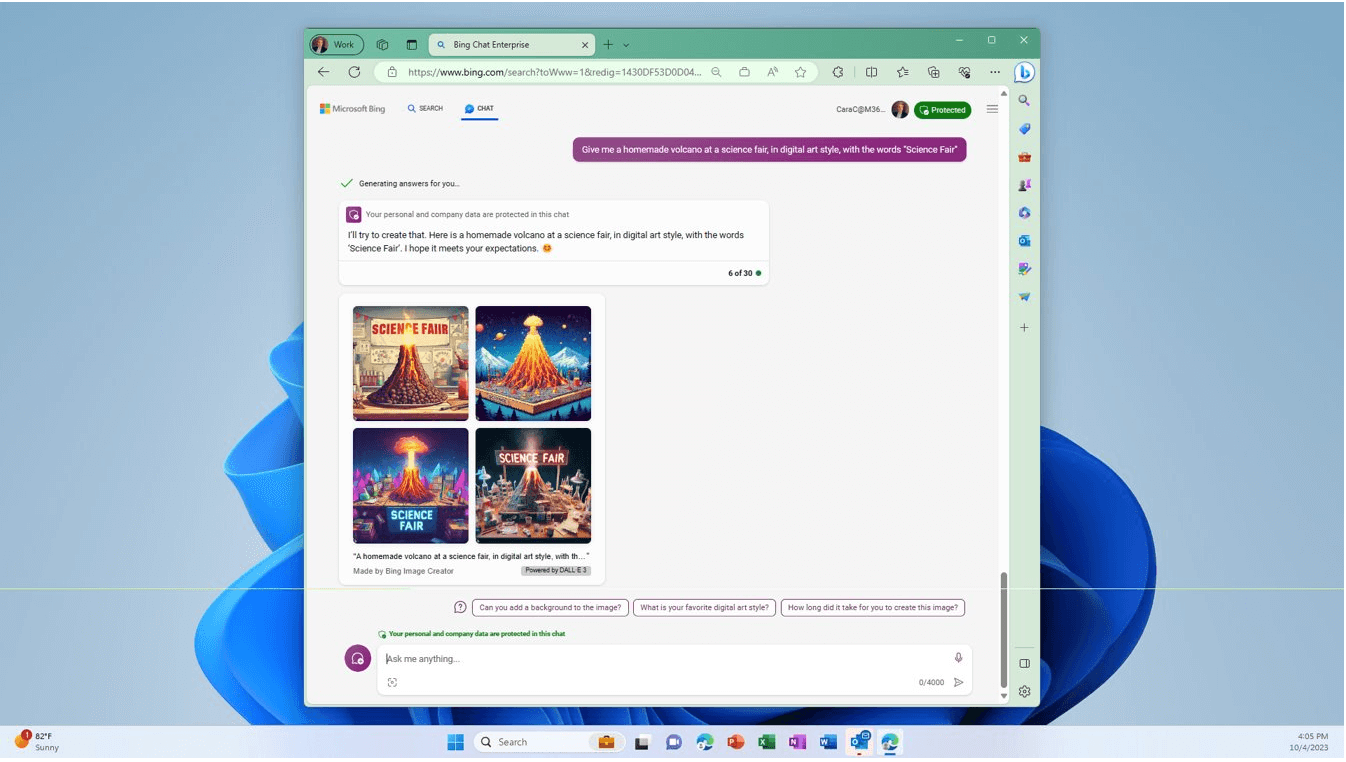Open a new tab with the plus button
This screenshot has width=1346, height=762.
pos(608,44)
